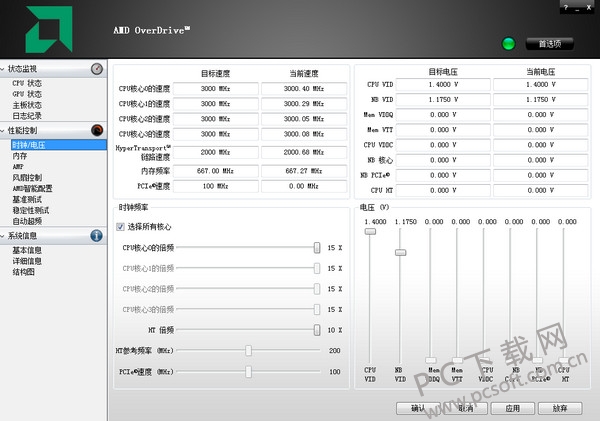Click current memory speed 667.27 MHz

click(x=304, y=171)
